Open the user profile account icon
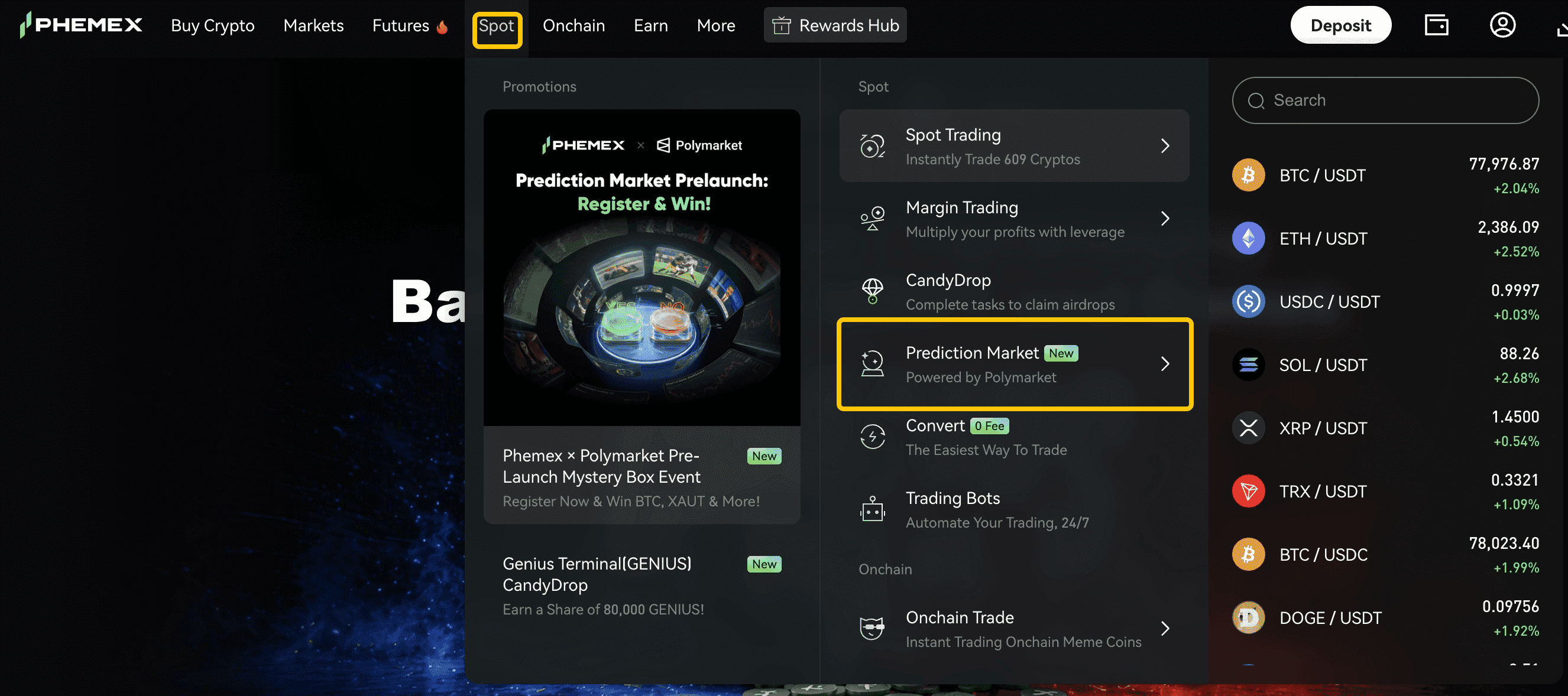1568x696 pixels. click(x=1502, y=25)
